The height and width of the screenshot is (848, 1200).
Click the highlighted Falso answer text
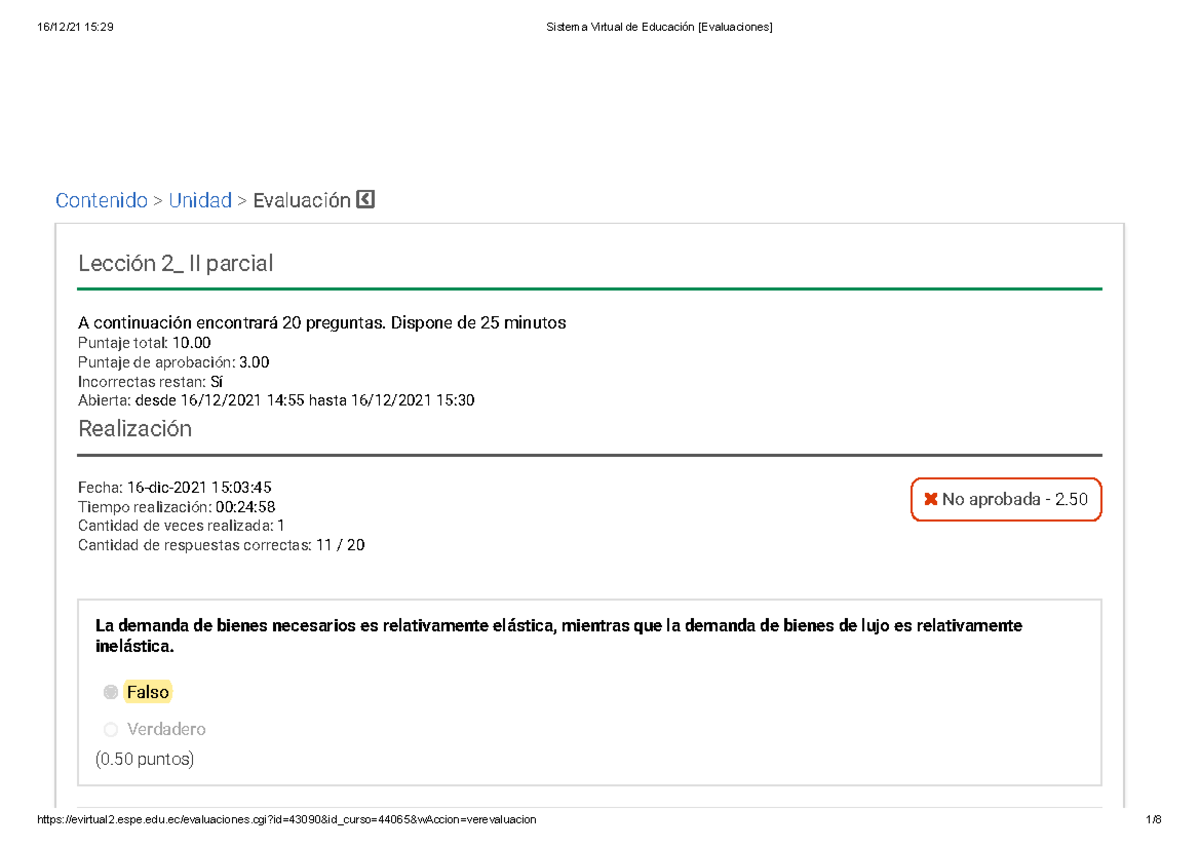pos(147,691)
